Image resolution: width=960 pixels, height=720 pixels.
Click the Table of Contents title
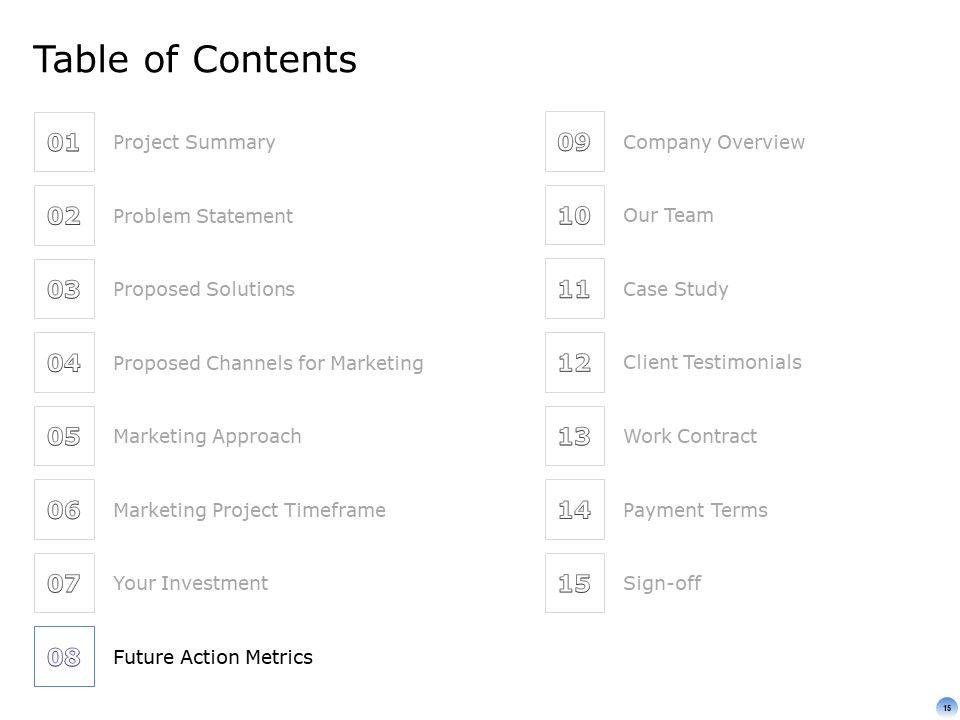[x=195, y=60]
